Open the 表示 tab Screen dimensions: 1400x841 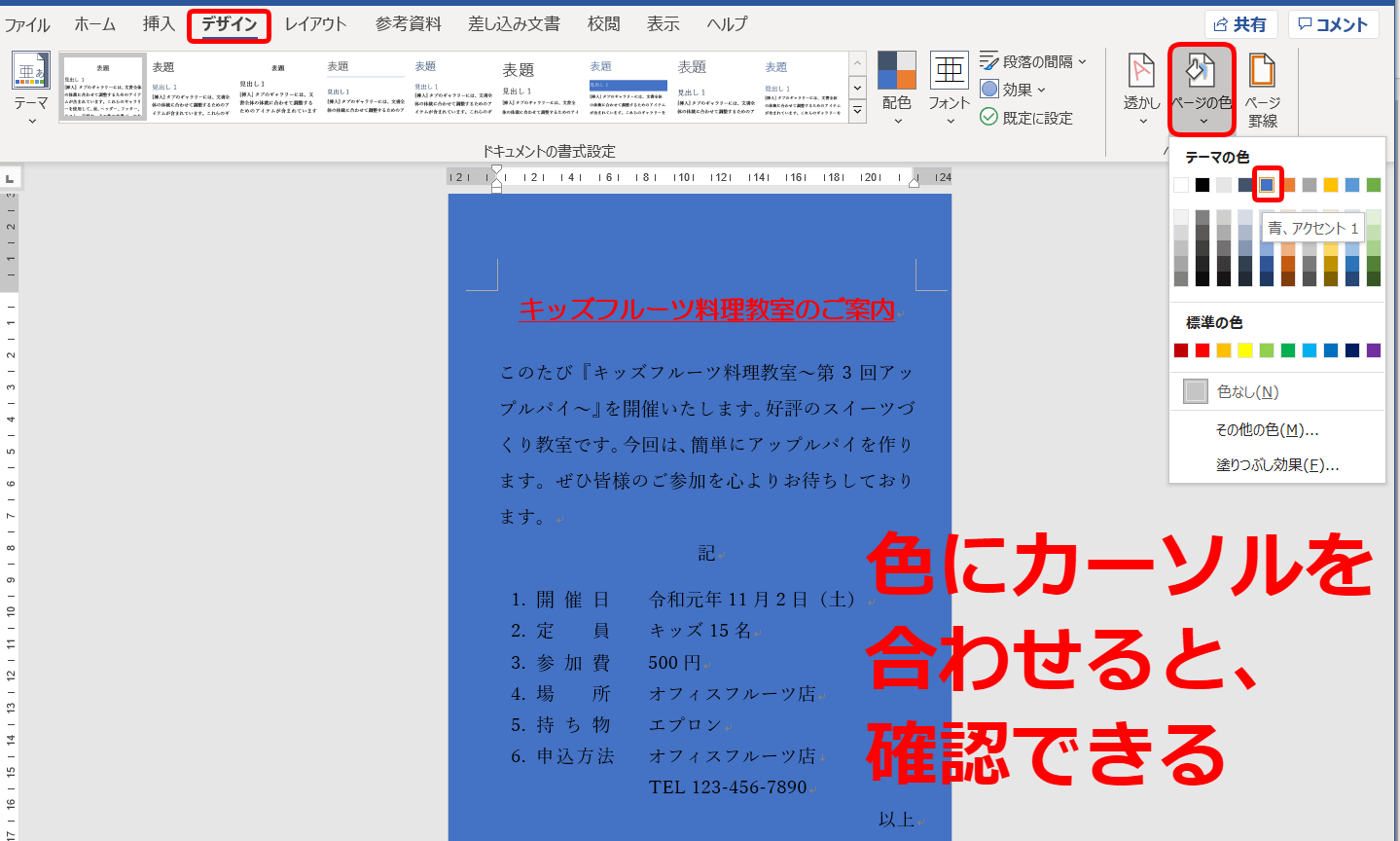(664, 24)
